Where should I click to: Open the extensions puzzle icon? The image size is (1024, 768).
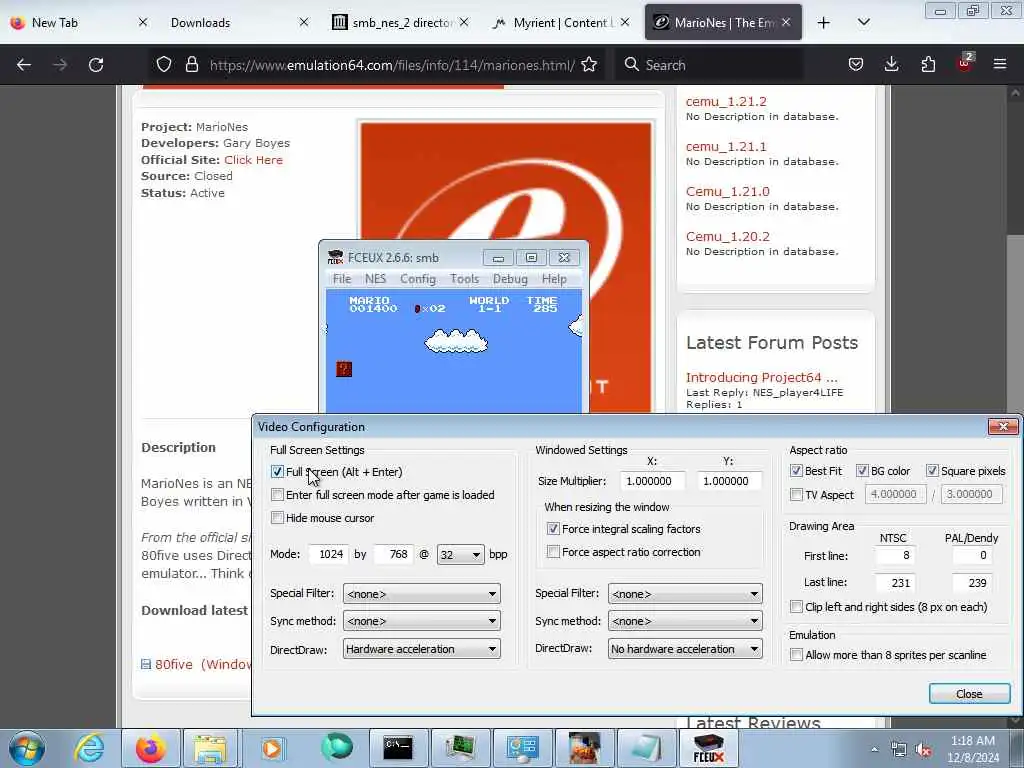point(928,64)
